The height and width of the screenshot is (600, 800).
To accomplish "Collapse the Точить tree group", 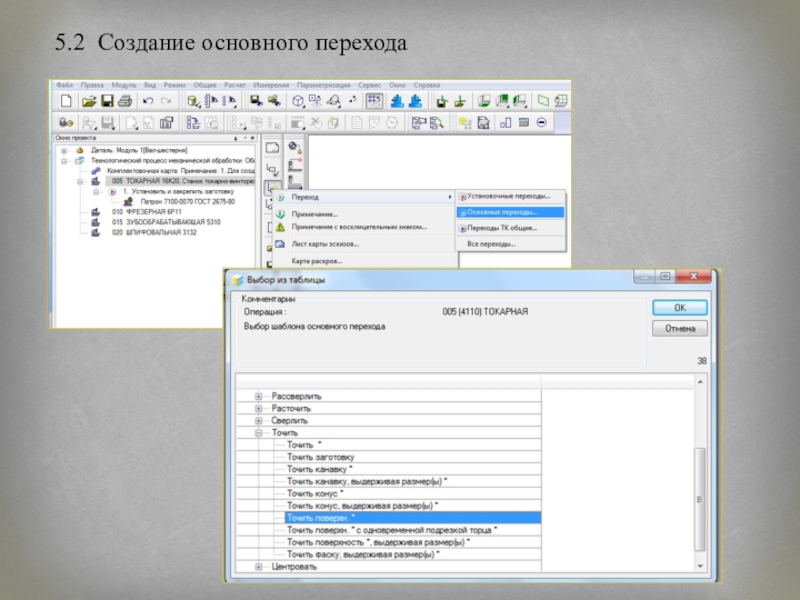I will coord(258,433).
